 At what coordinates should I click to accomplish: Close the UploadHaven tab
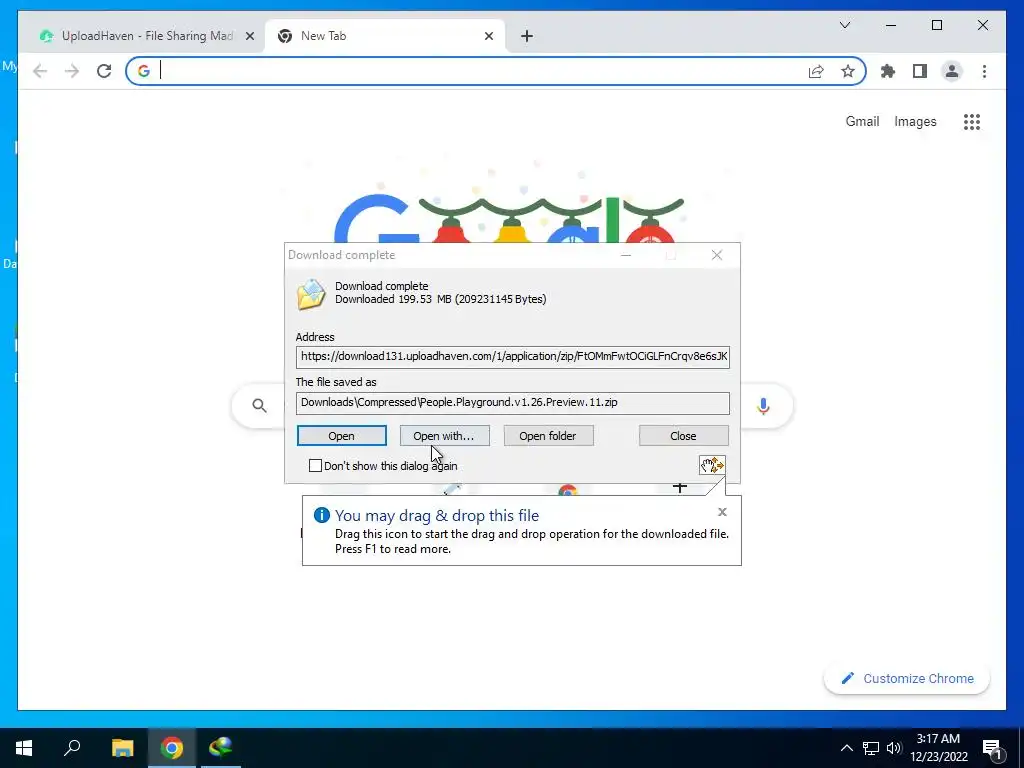tap(249, 36)
